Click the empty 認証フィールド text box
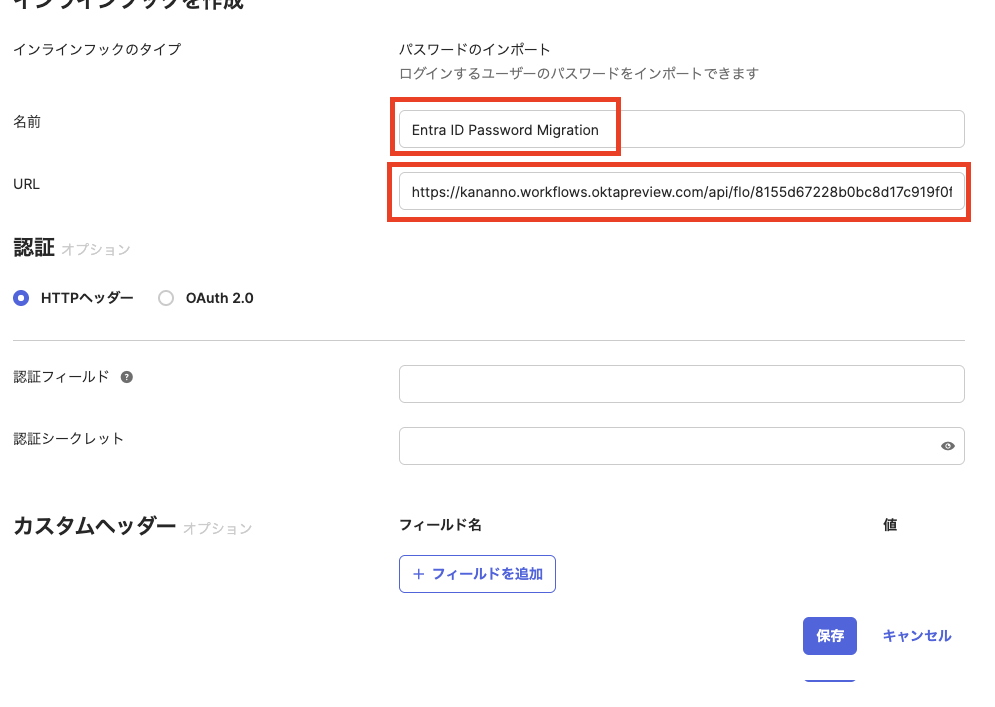 (681, 384)
